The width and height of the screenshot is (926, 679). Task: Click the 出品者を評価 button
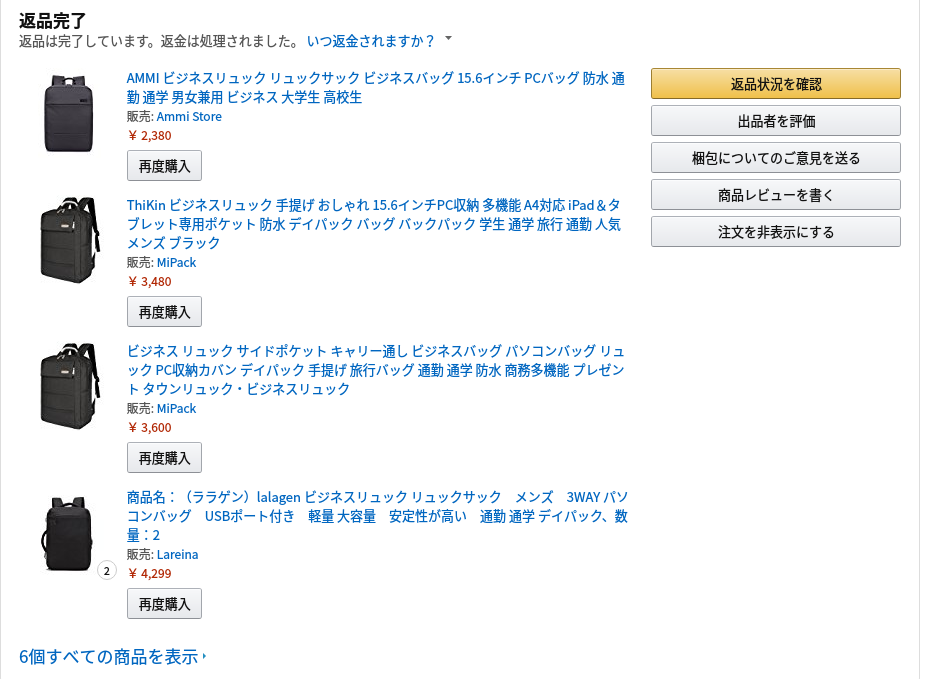(x=775, y=121)
